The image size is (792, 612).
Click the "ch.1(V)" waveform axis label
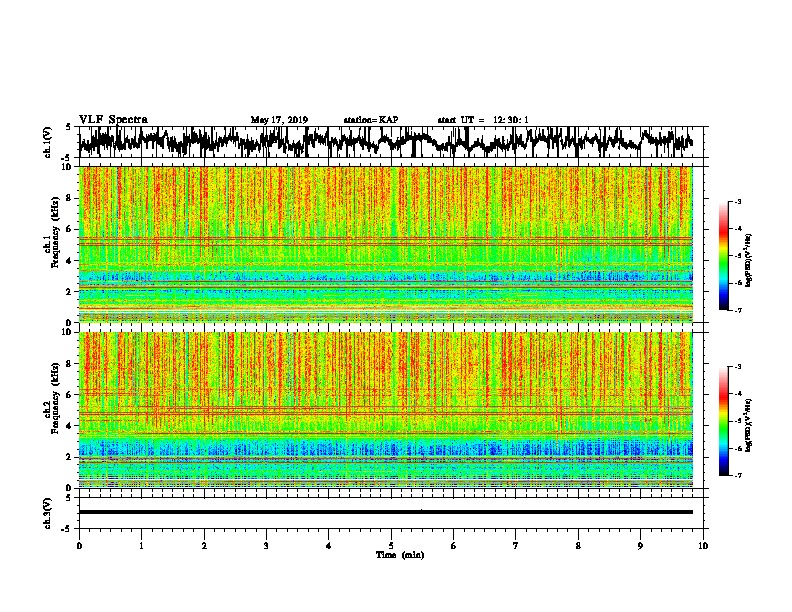(x=48, y=142)
